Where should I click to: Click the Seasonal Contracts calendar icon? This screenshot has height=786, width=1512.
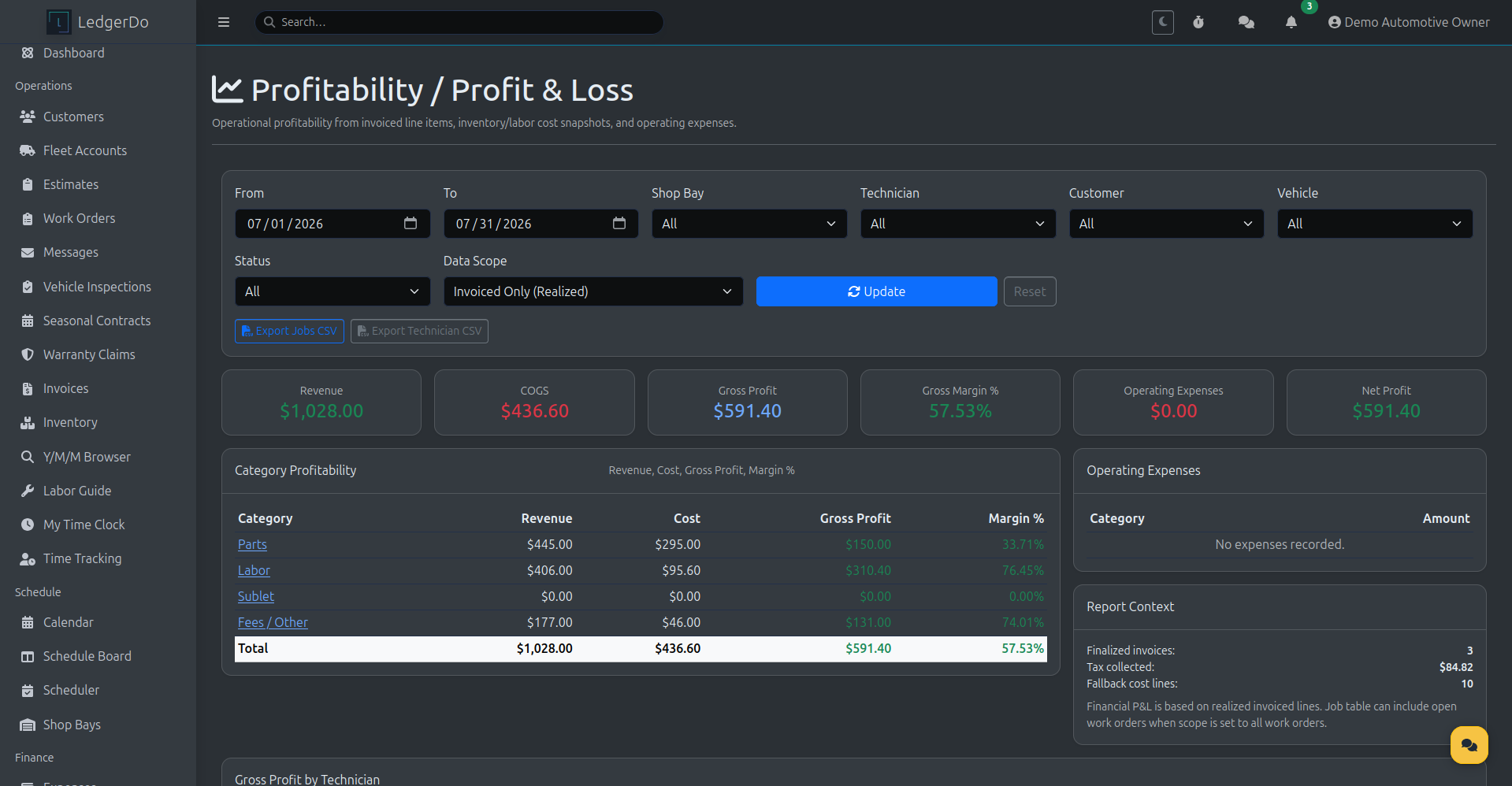28,321
